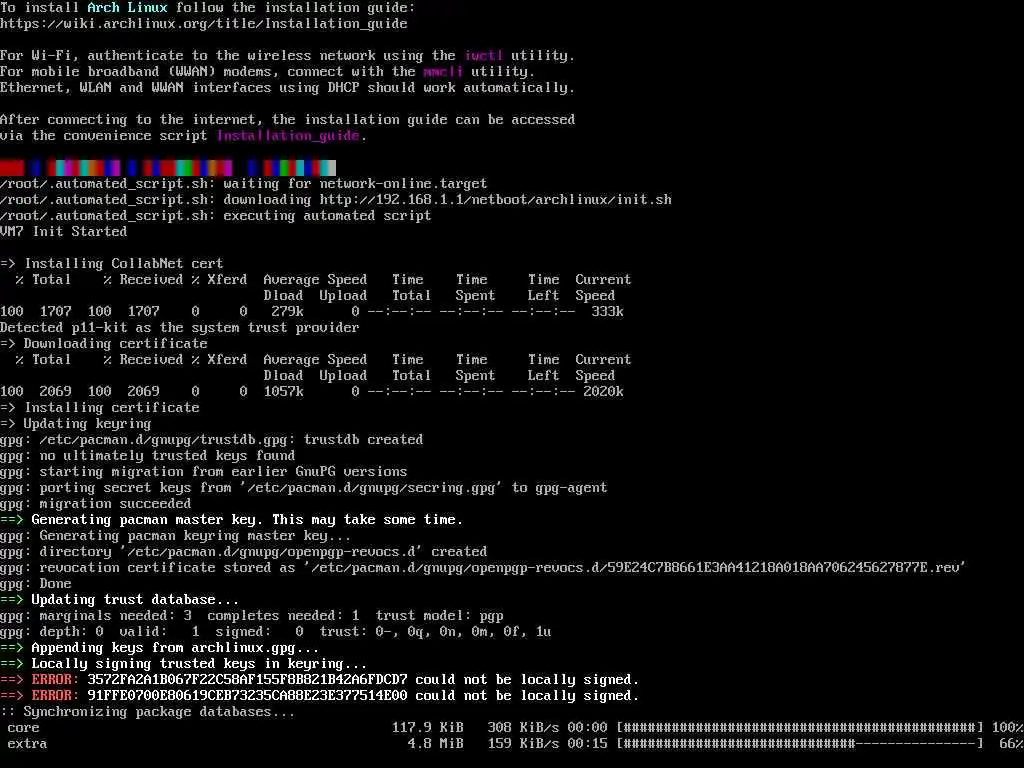Click ':: Synchronizing package databases...' line

coord(148,712)
